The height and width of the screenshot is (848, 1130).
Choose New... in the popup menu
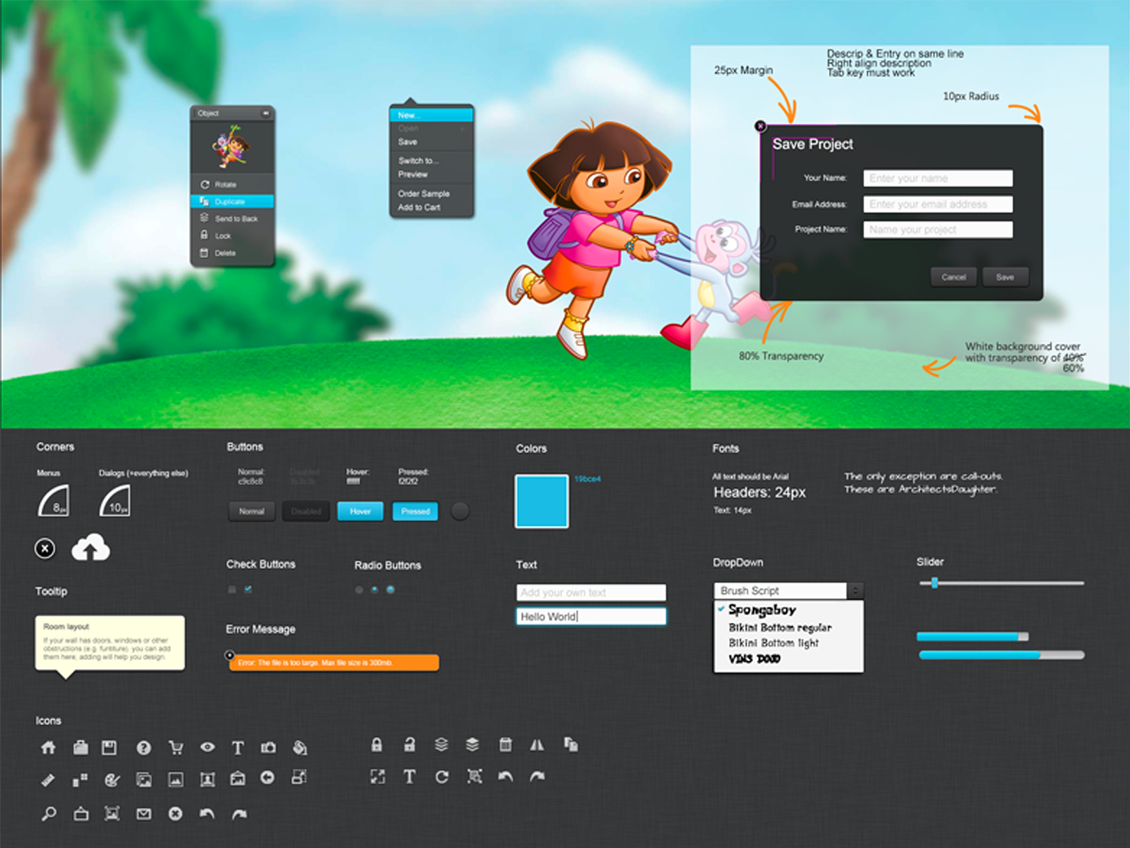(432, 115)
